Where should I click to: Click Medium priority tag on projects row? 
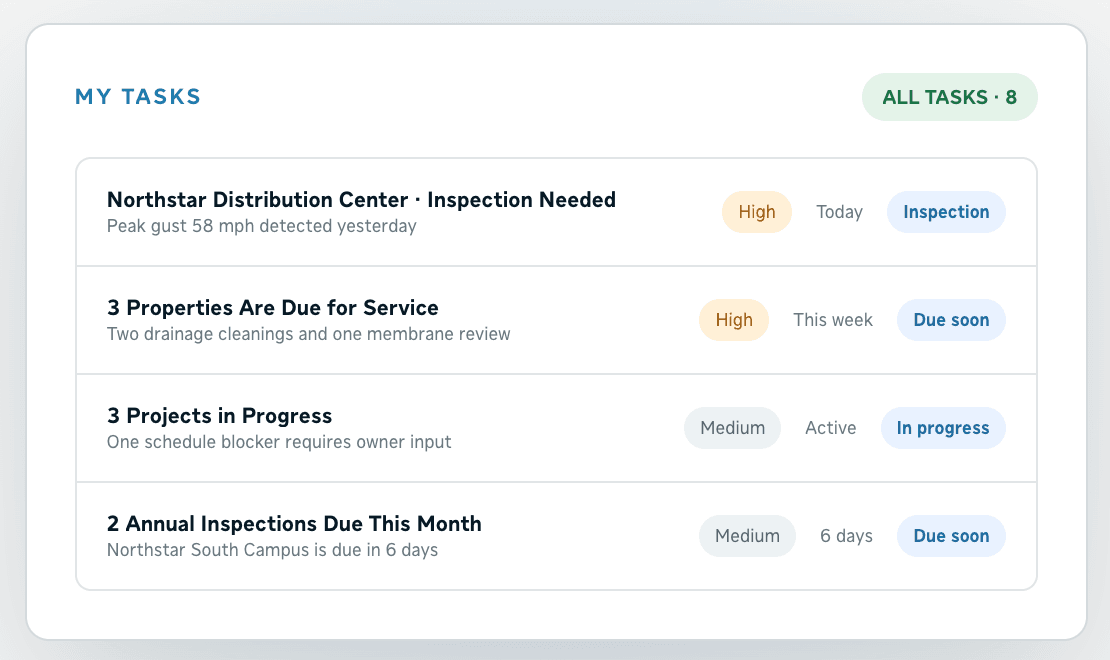732,428
